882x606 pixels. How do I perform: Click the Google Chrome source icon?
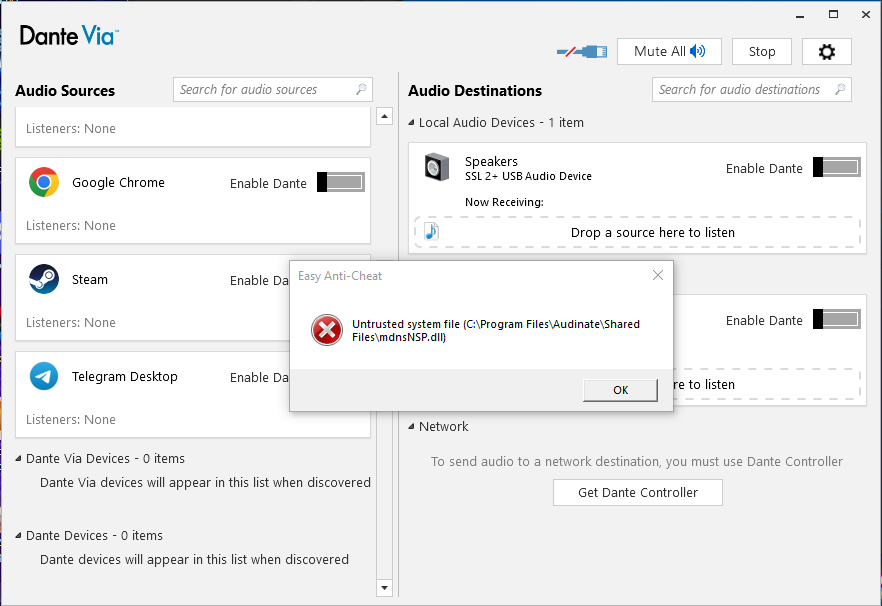(44, 182)
